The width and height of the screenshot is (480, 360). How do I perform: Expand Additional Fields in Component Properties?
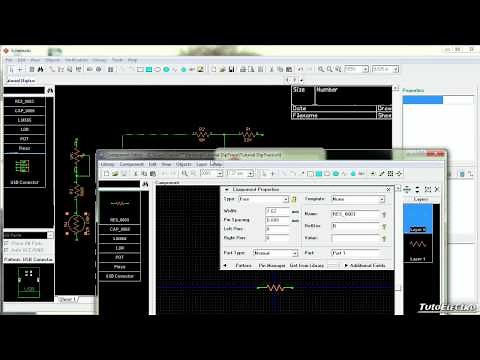click(x=365, y=266)
